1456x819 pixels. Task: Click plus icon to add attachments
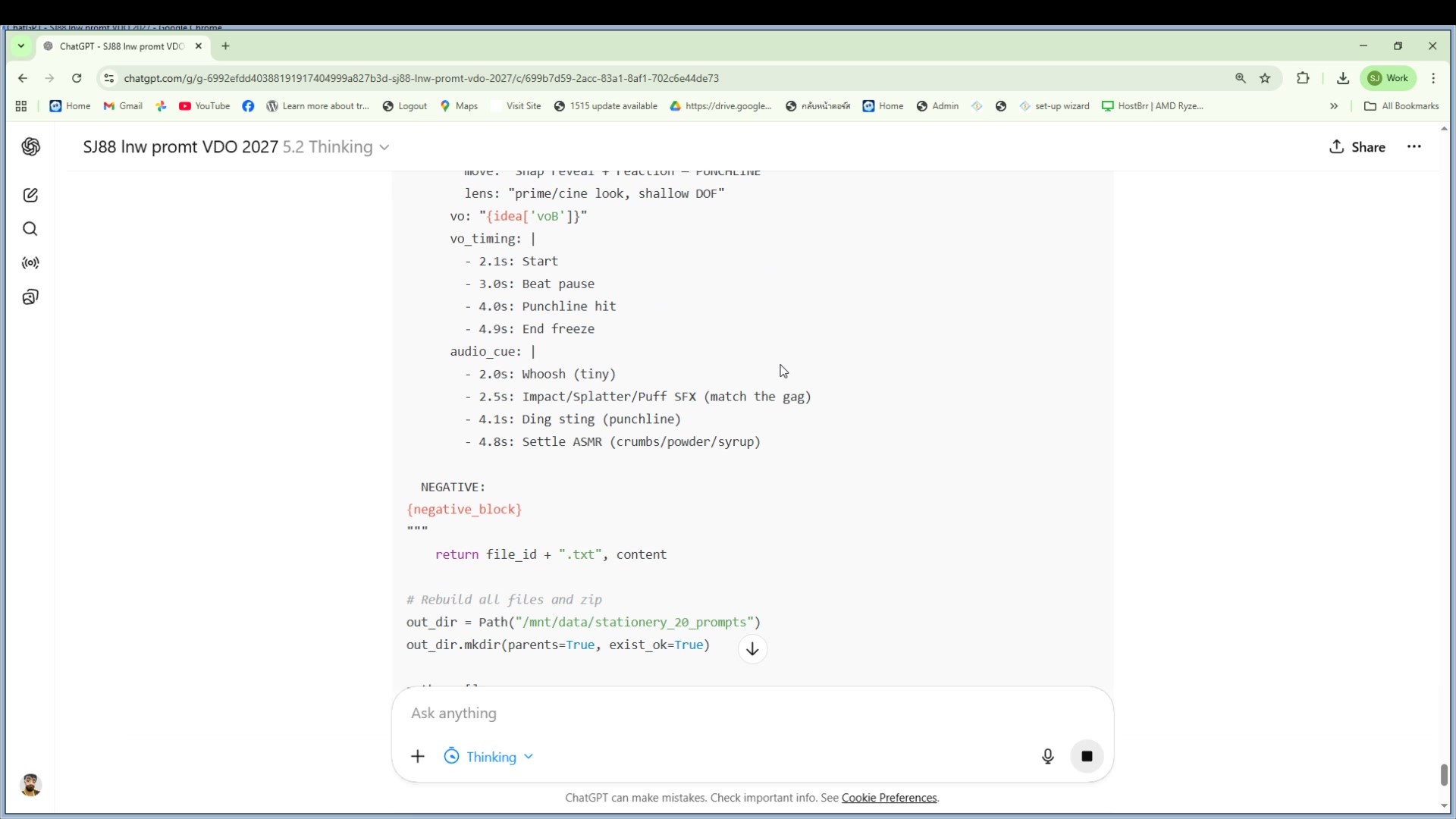418,756
